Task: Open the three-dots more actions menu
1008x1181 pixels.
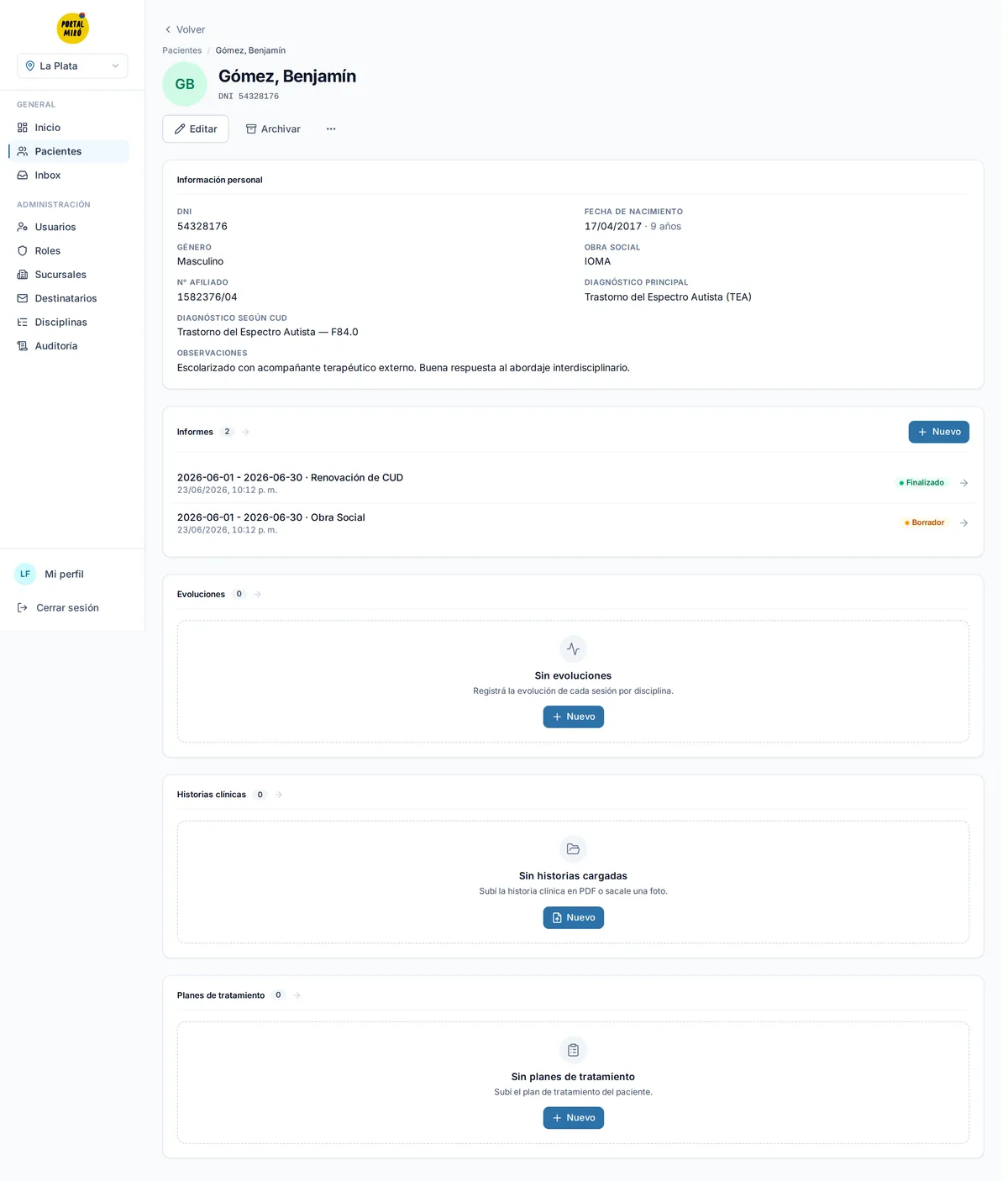Action: [x=331, y=129]
